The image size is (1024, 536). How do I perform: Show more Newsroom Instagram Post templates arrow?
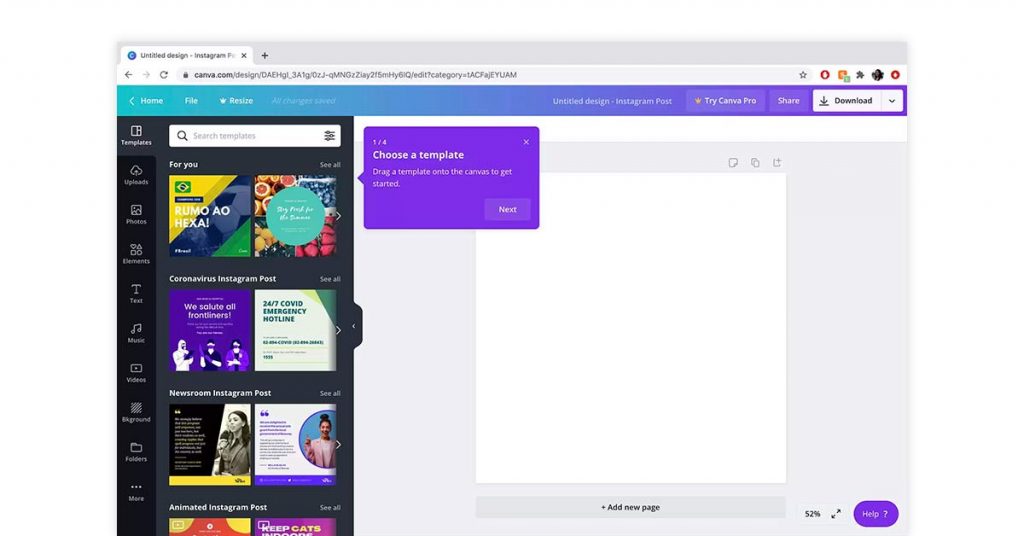pos(338,445)
